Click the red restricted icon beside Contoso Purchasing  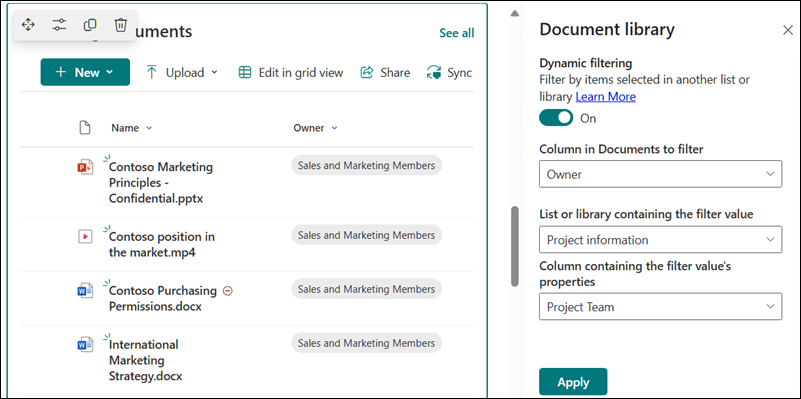click(x=228, y=291)
